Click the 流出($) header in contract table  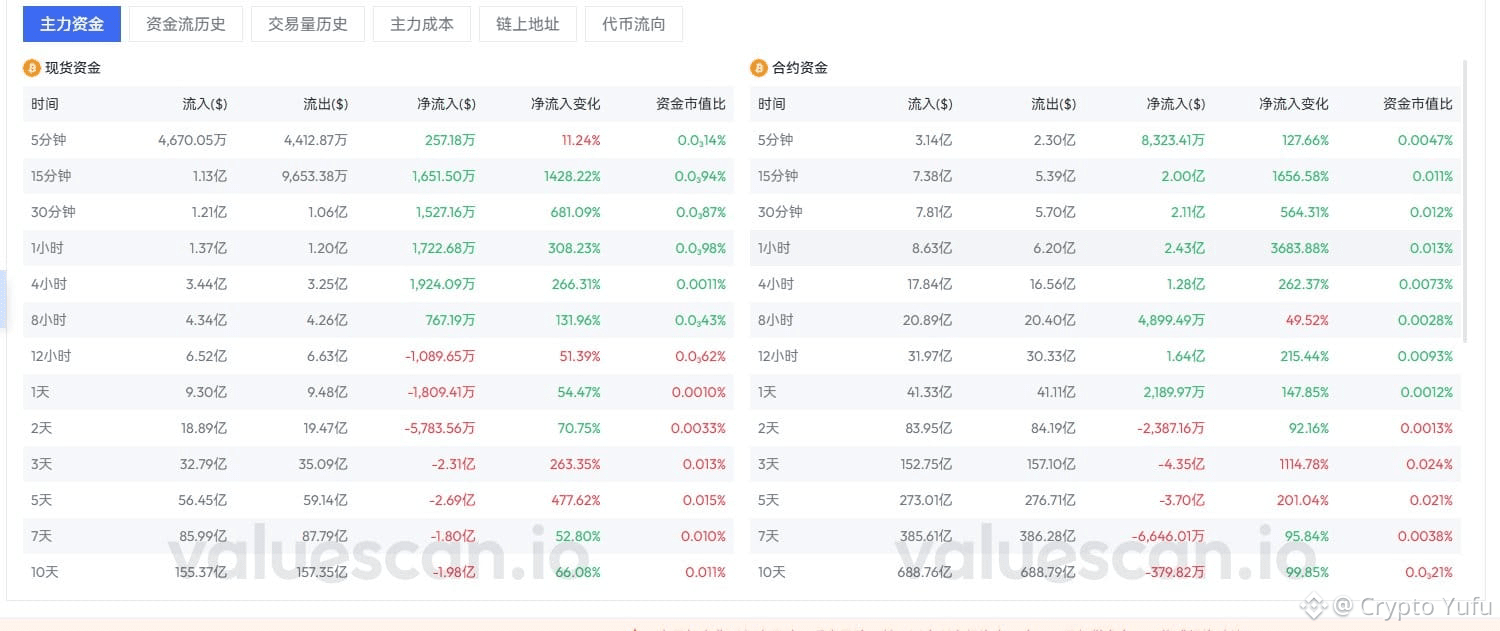click(x=1054, y=104)
